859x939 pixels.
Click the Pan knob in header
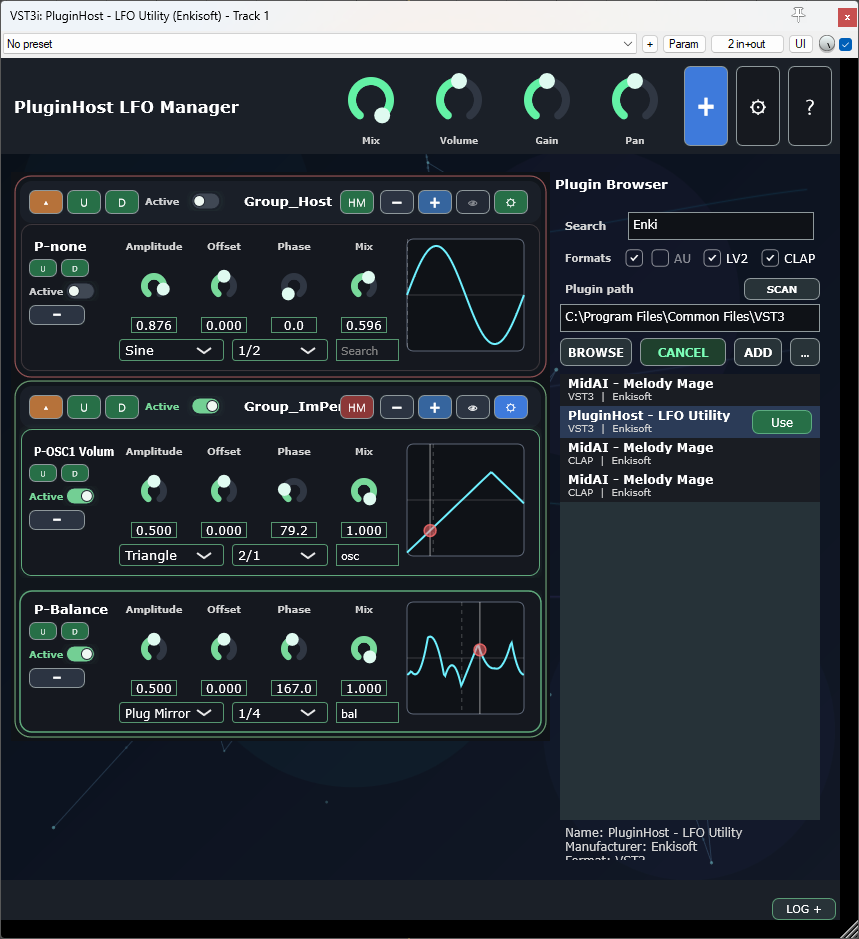pos(635,98)
